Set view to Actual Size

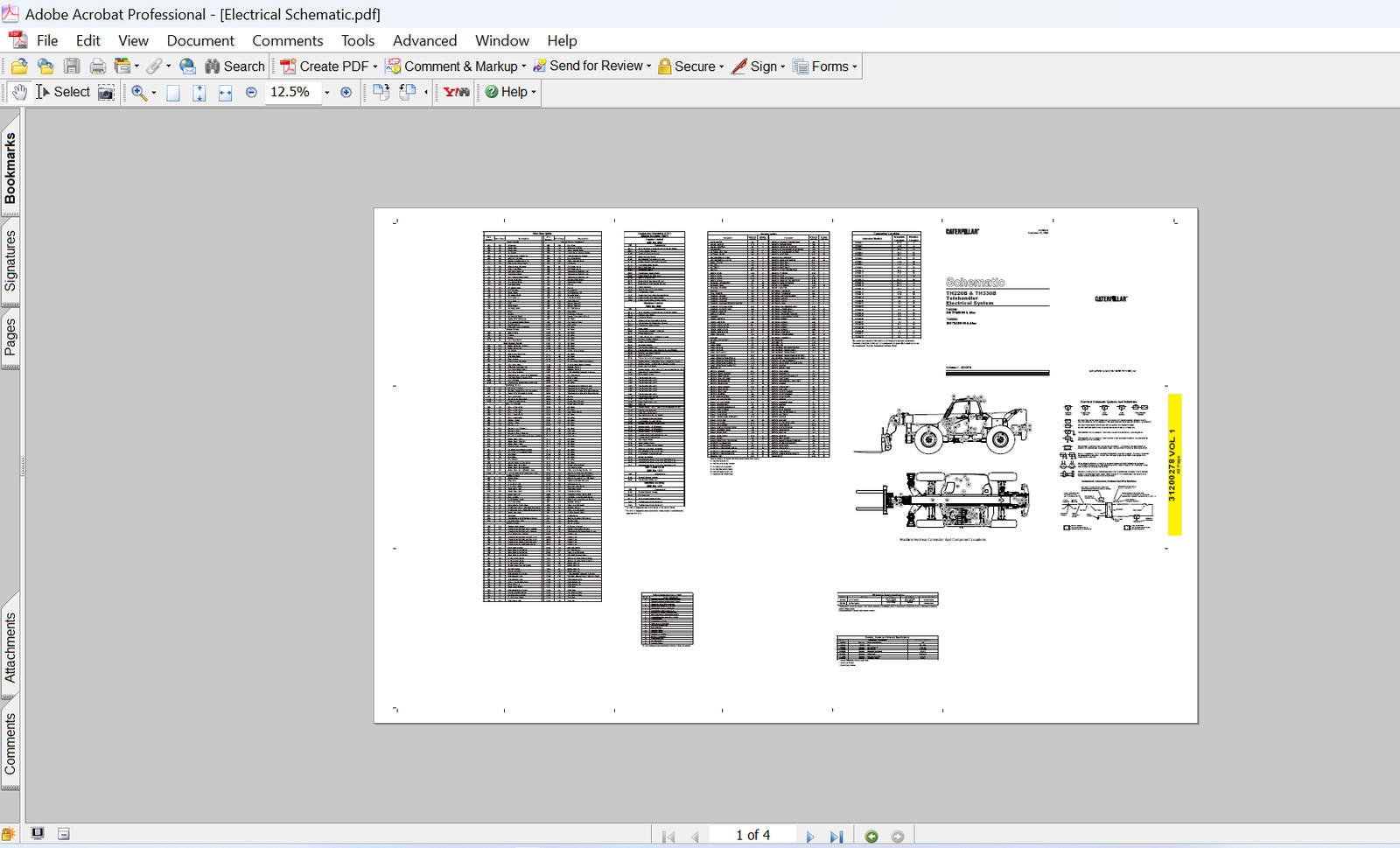pyautogui.click(x=173, y=92)
